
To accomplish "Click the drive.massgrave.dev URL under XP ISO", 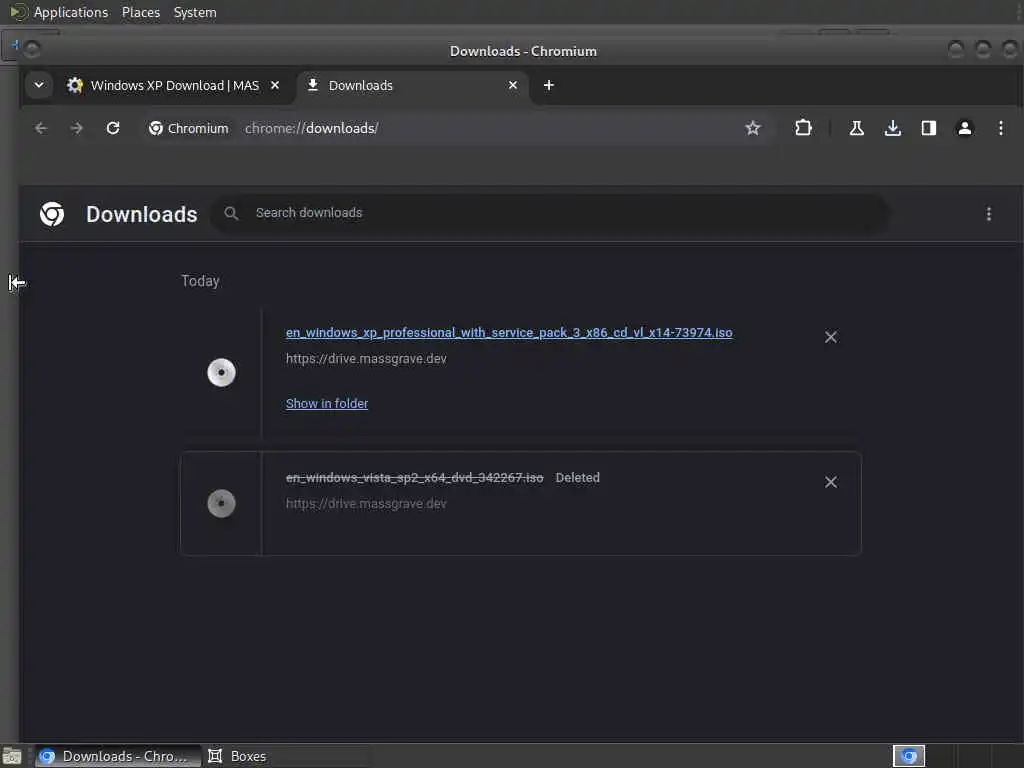I will coord(366,359).
